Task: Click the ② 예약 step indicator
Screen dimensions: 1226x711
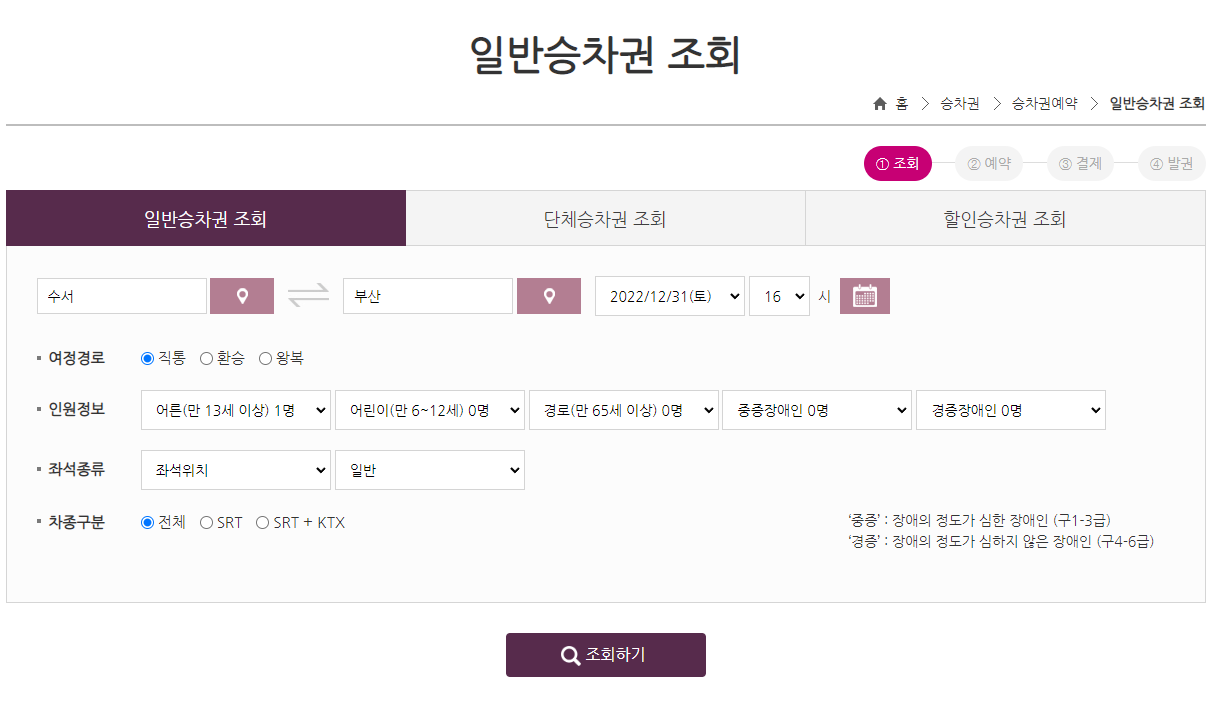Action: [x=989, y=163]
